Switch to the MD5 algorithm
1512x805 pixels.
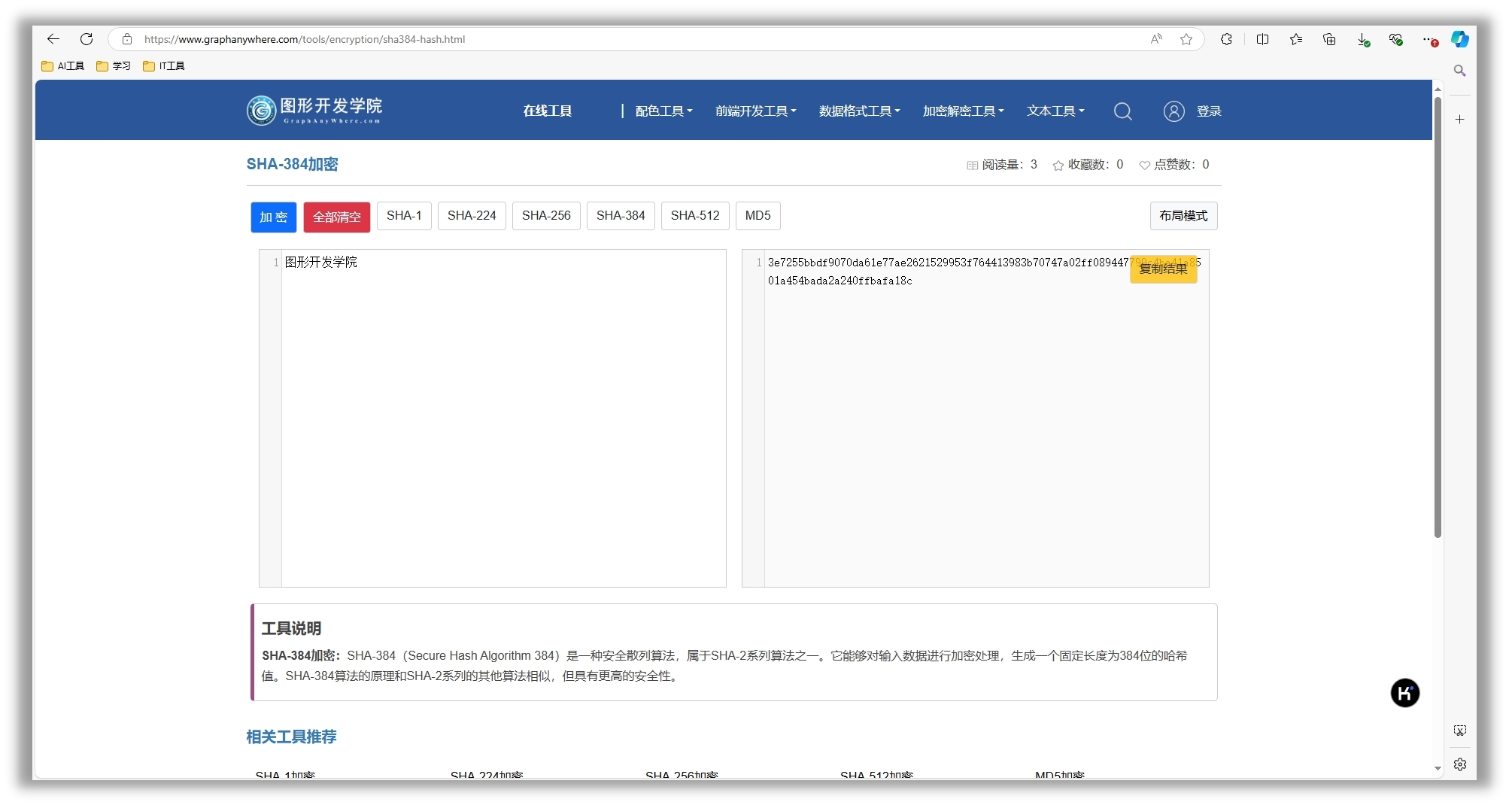click(x=758, y=216)
